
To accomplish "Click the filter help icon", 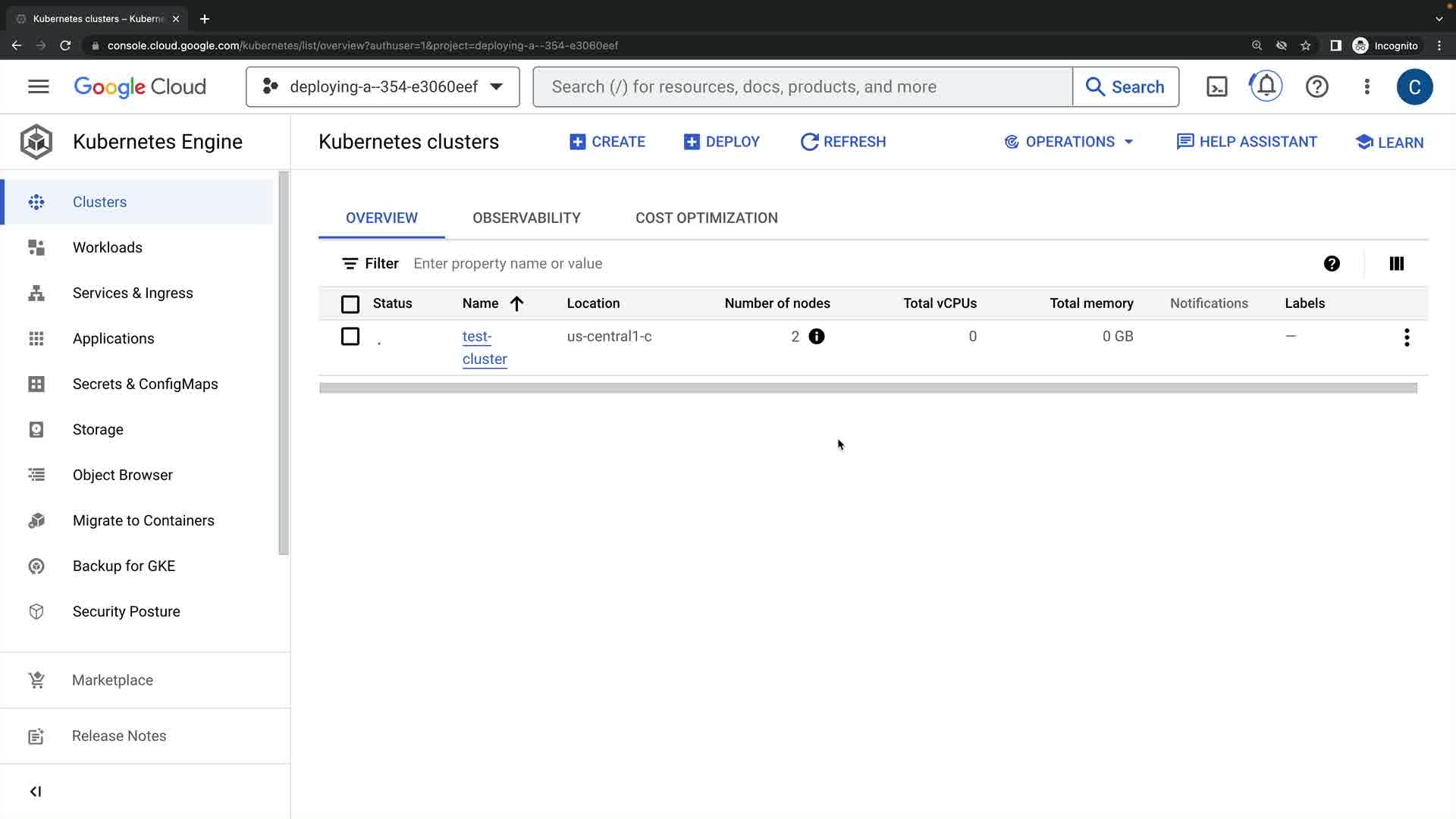I will click(1332, 263).
